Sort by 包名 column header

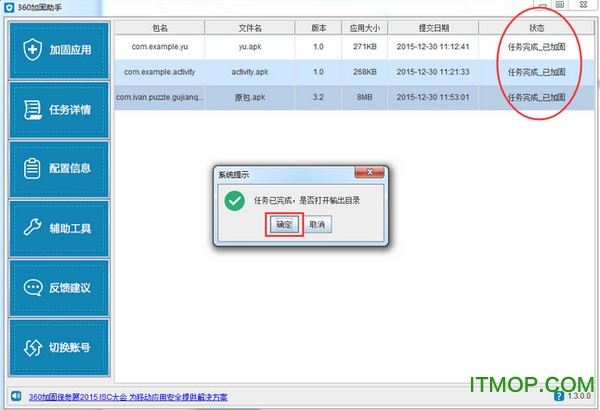pyautogui.click(x=160, y=28)
